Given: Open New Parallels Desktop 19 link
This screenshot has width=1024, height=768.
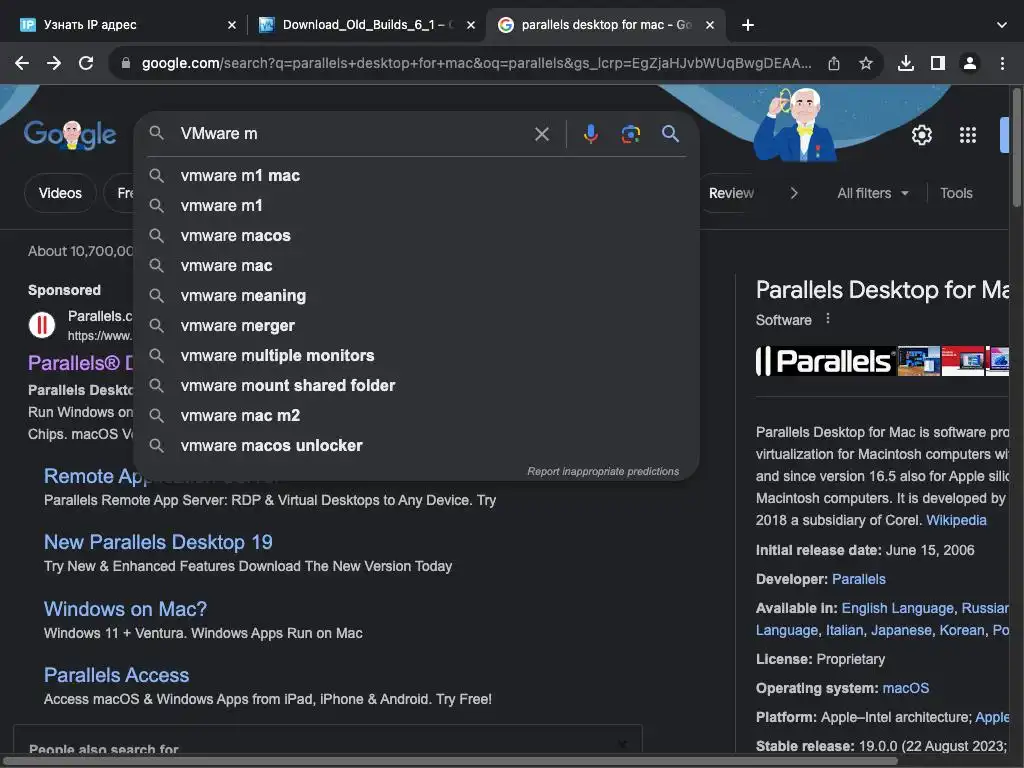Looking at the screenshot, I should (158, 542).
